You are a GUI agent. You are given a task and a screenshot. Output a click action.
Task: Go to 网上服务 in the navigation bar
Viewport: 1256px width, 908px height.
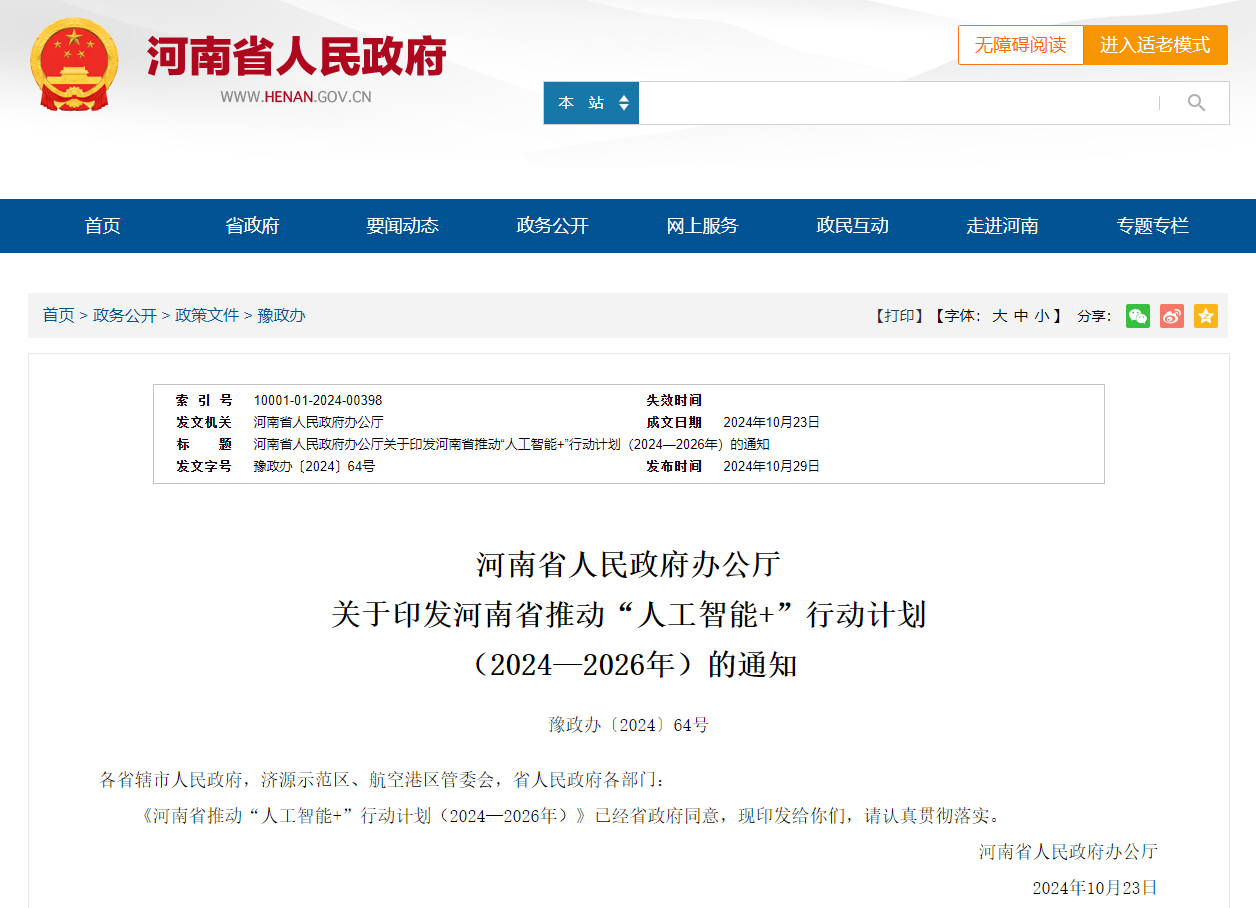click(x=702, y=226)
